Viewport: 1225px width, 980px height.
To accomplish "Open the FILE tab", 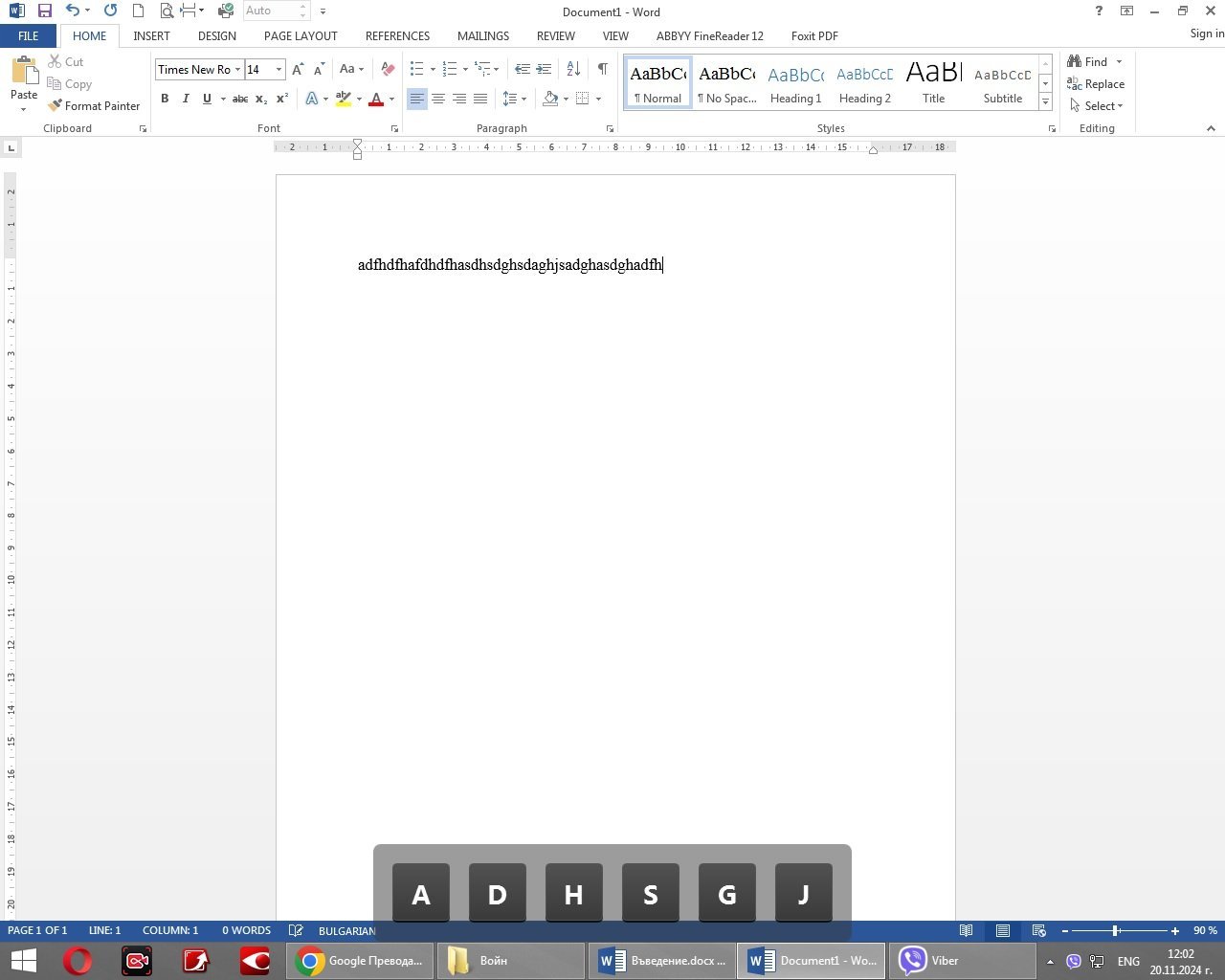I will coord(29,35).
